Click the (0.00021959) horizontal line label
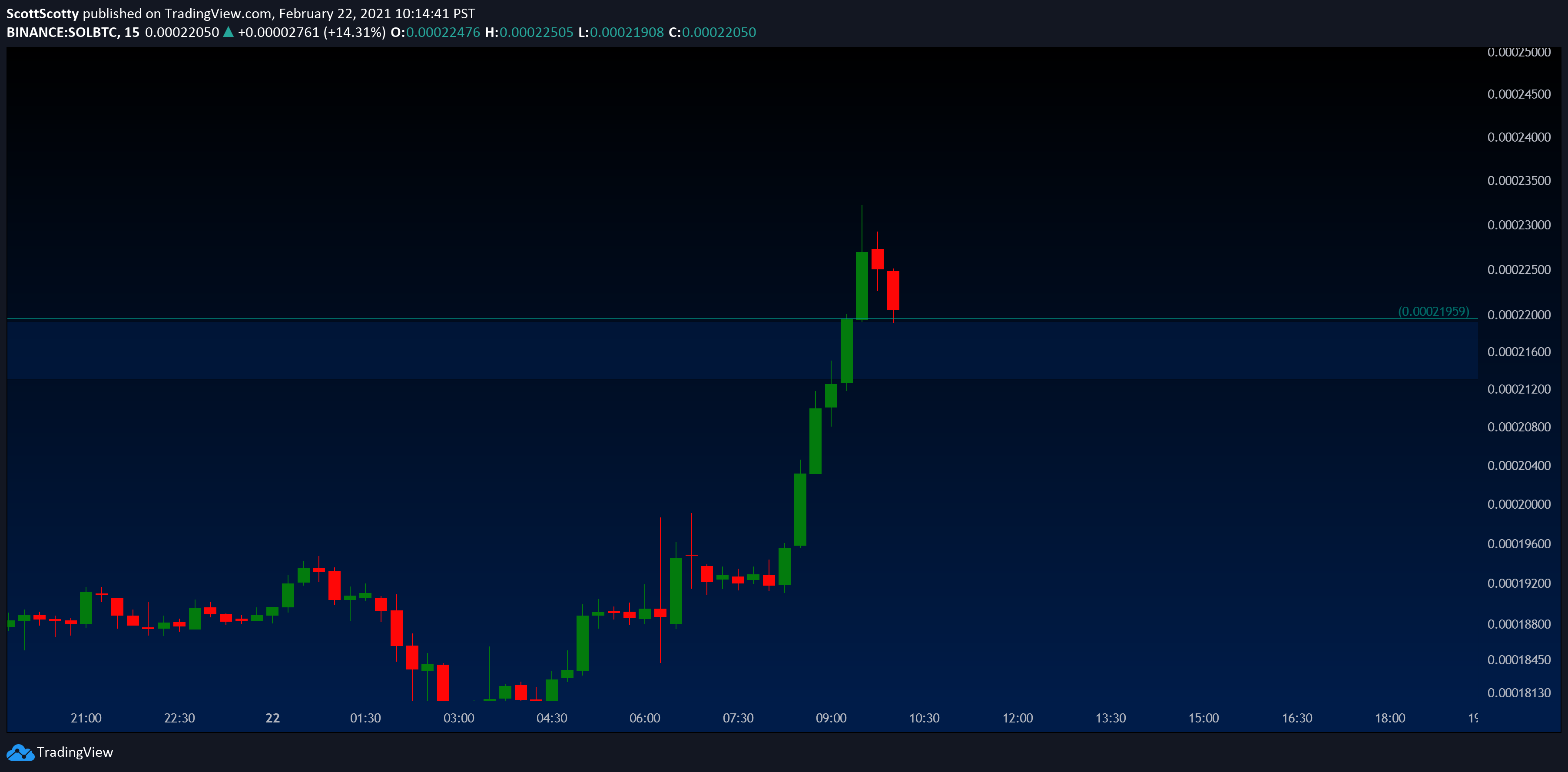This screenshot has width=1568, height=772. click(x=1433, y=312)
